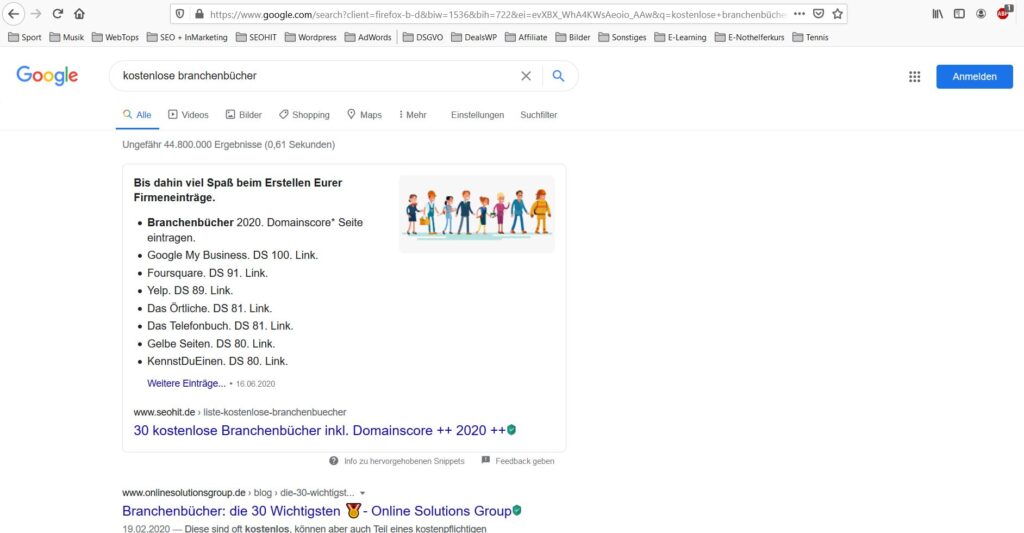Expand arrow next to onlinesolutionsgroup.de URL
1024x533 pixels.
pyautogui.click(x=362, y=493)
